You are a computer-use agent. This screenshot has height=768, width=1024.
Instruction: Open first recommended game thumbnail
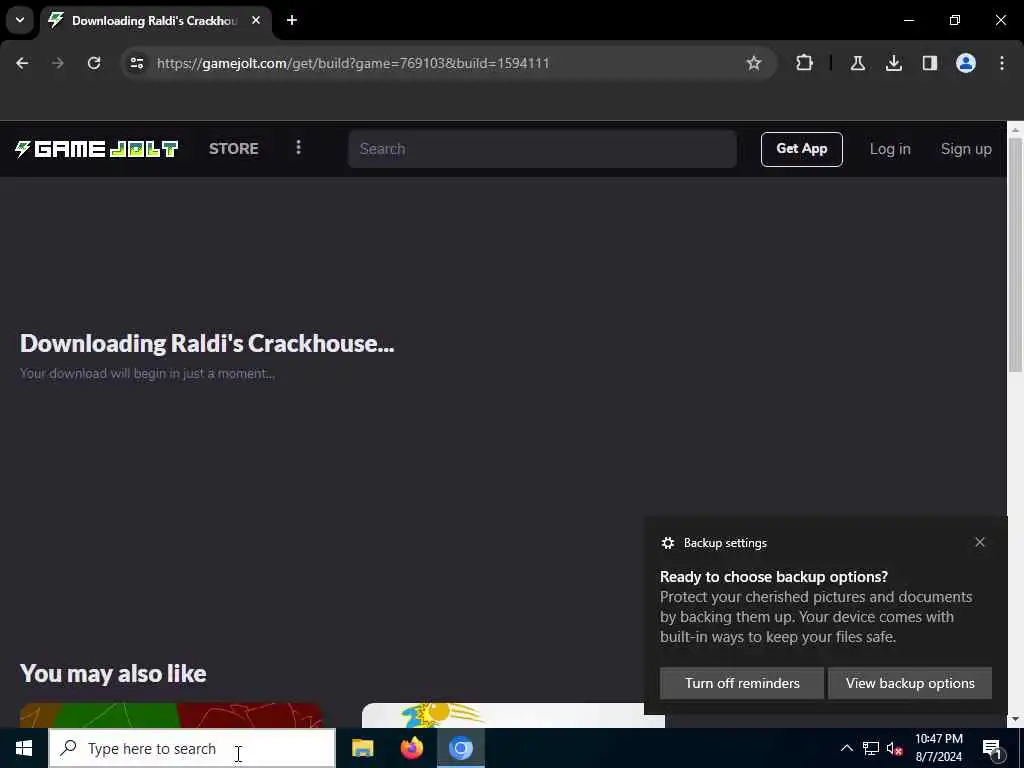click(171, 716)
